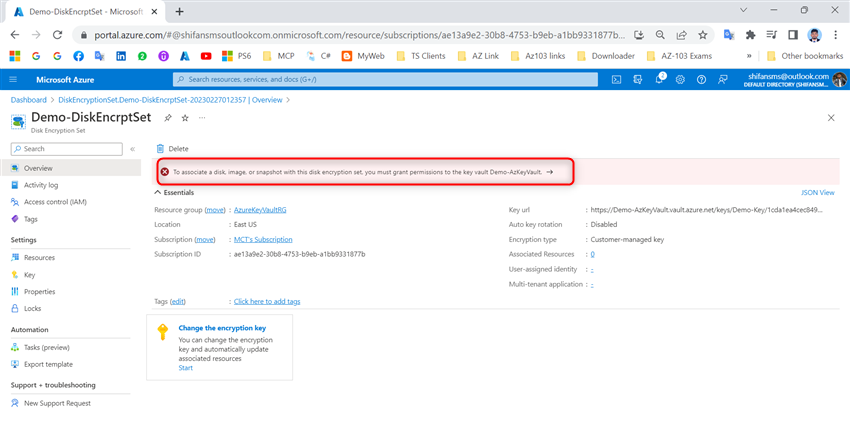Open Change the encryption key card title
The image size is (850, 446).
tap(222, 328)
